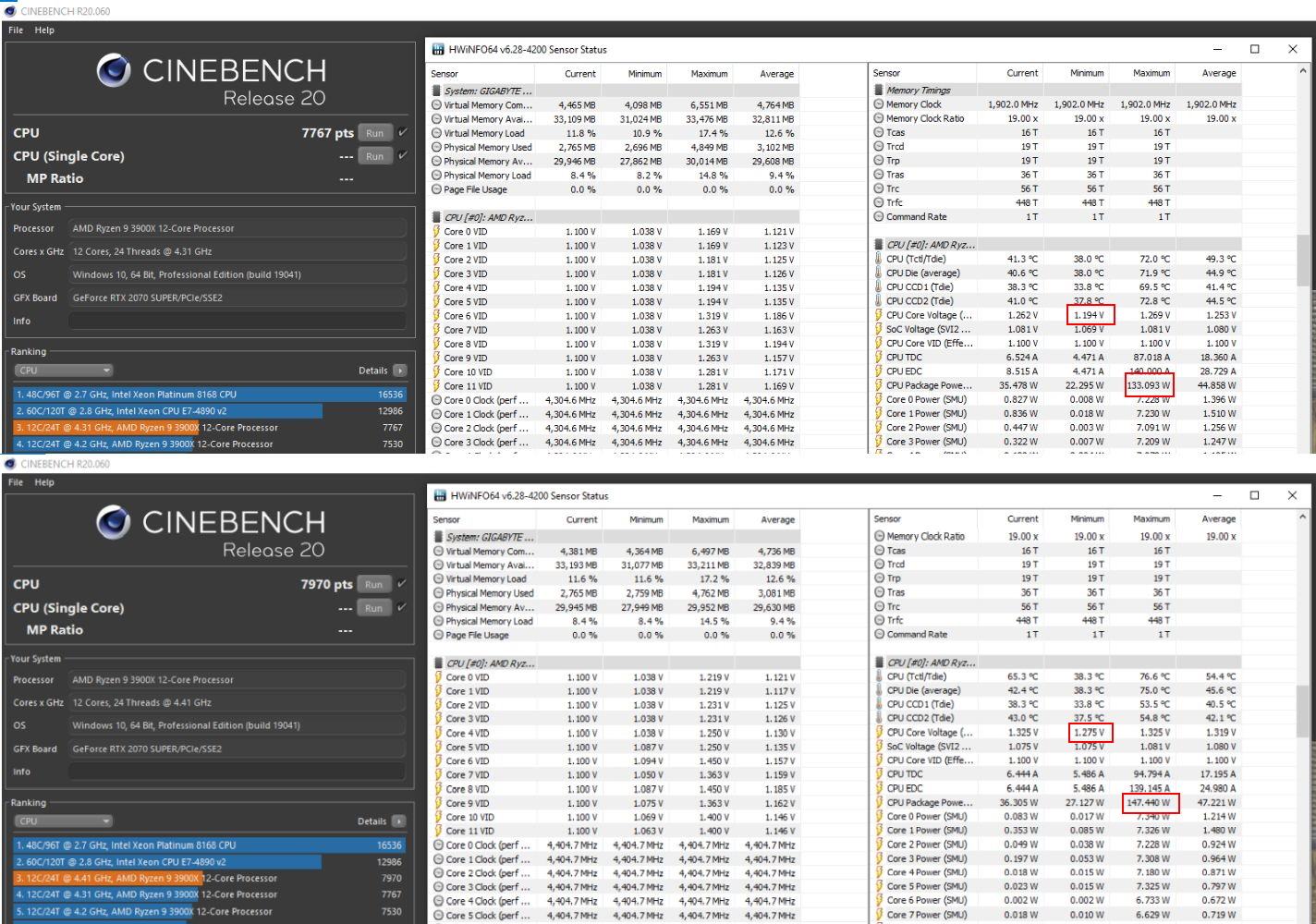Click Run beside the 7970 pts CPU score

[x=373, y=584]
